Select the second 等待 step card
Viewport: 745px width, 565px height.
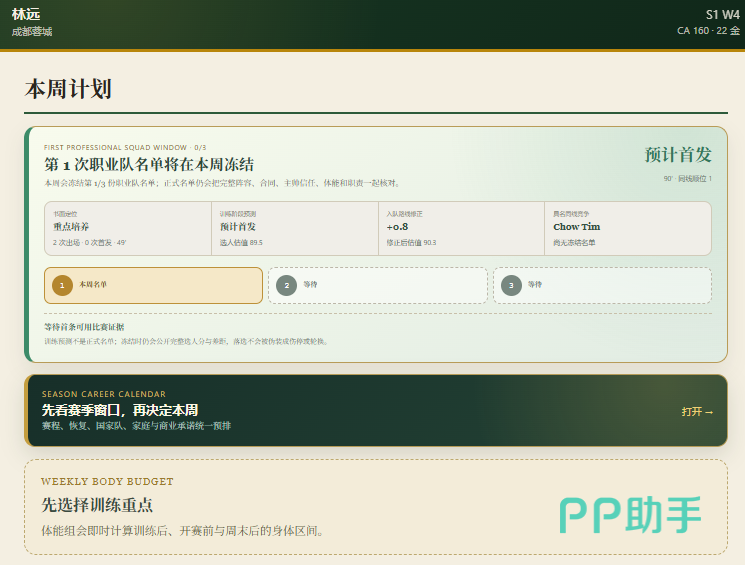point(378,285)
